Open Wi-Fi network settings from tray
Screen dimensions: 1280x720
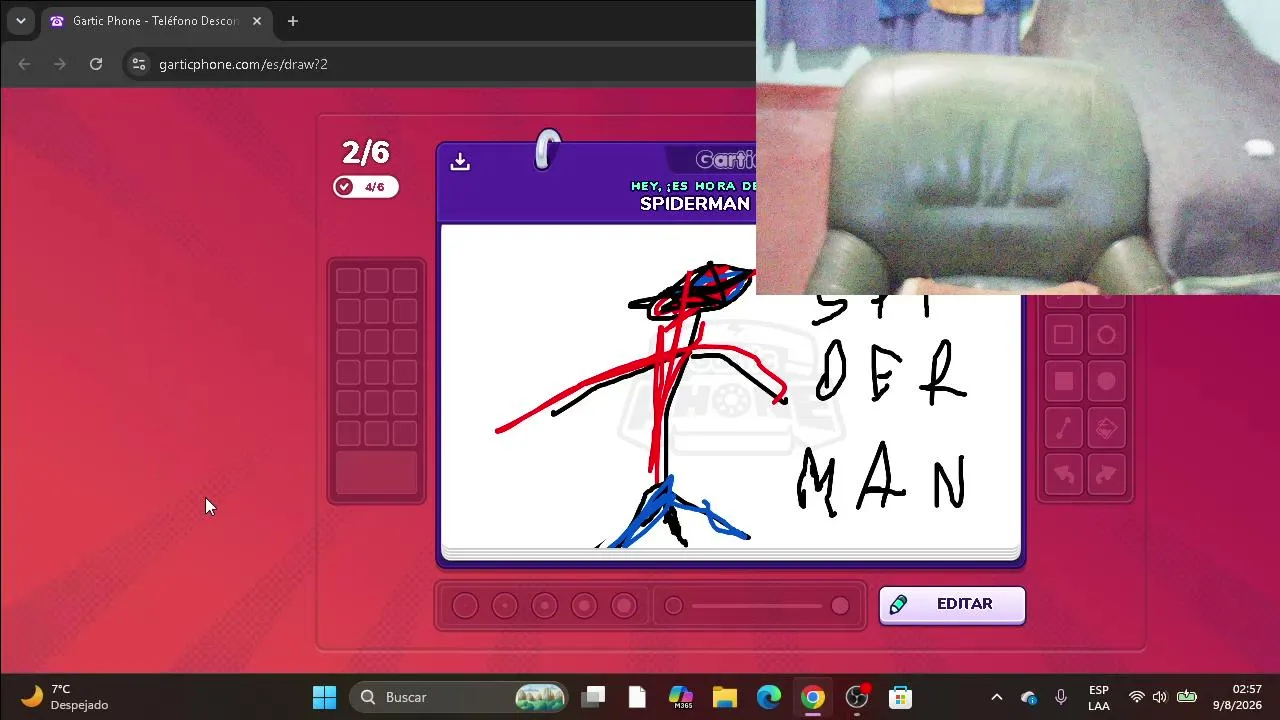1137,697
